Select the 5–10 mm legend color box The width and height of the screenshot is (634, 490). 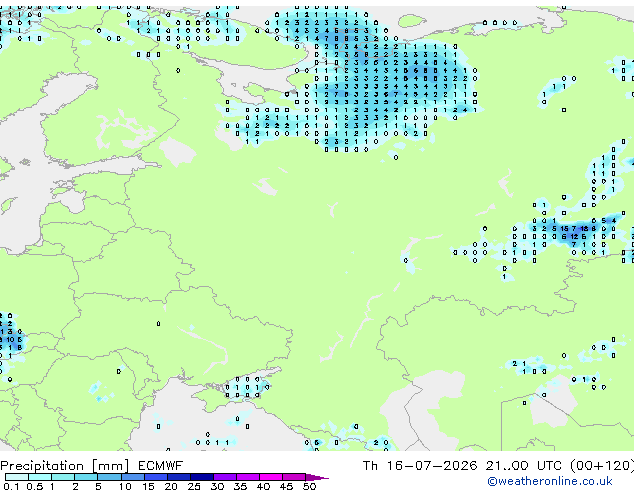pos(109,477)
